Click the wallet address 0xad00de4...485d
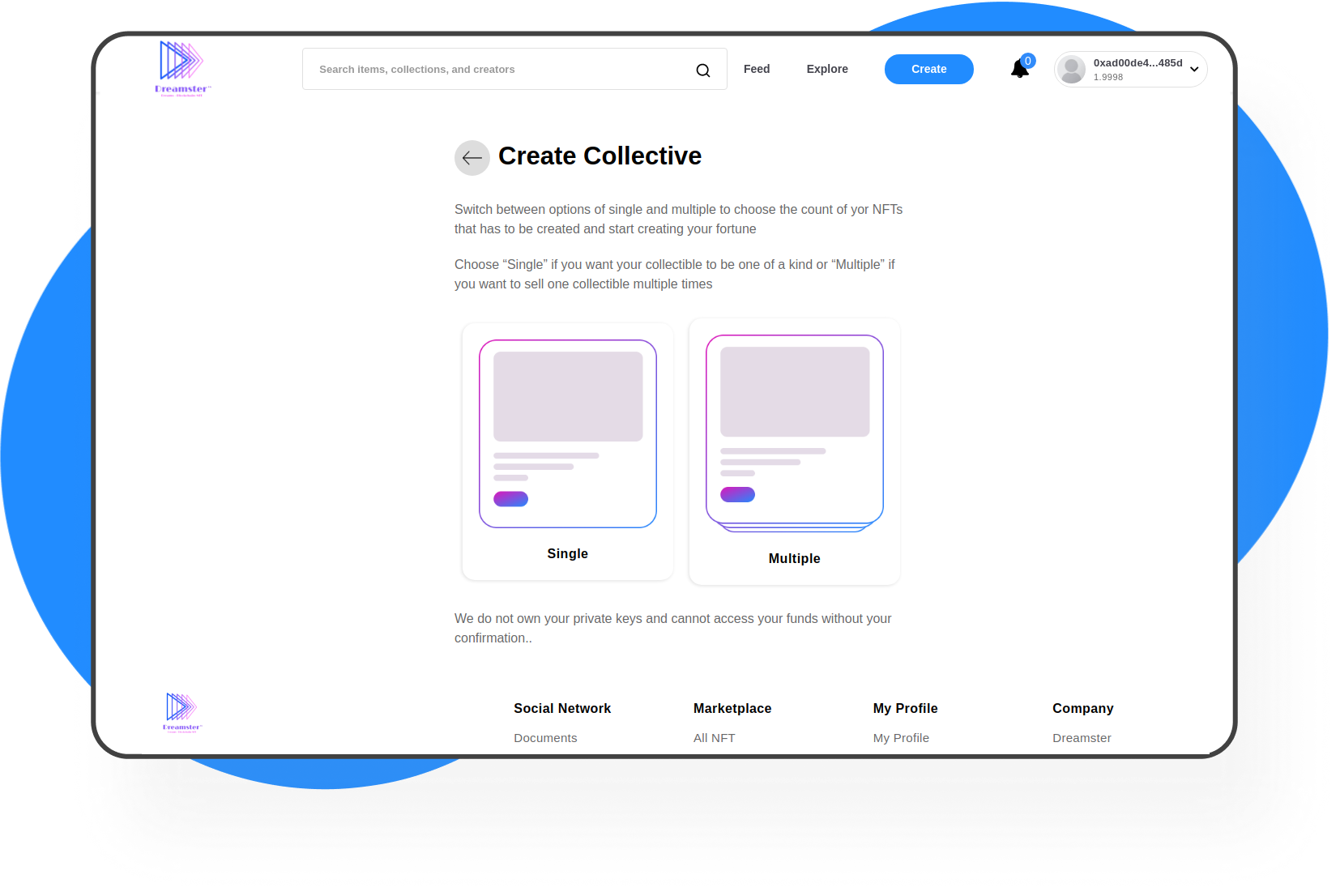Image resolution: width=1340 pixels, height=896 pixels. click(1138, 62)
